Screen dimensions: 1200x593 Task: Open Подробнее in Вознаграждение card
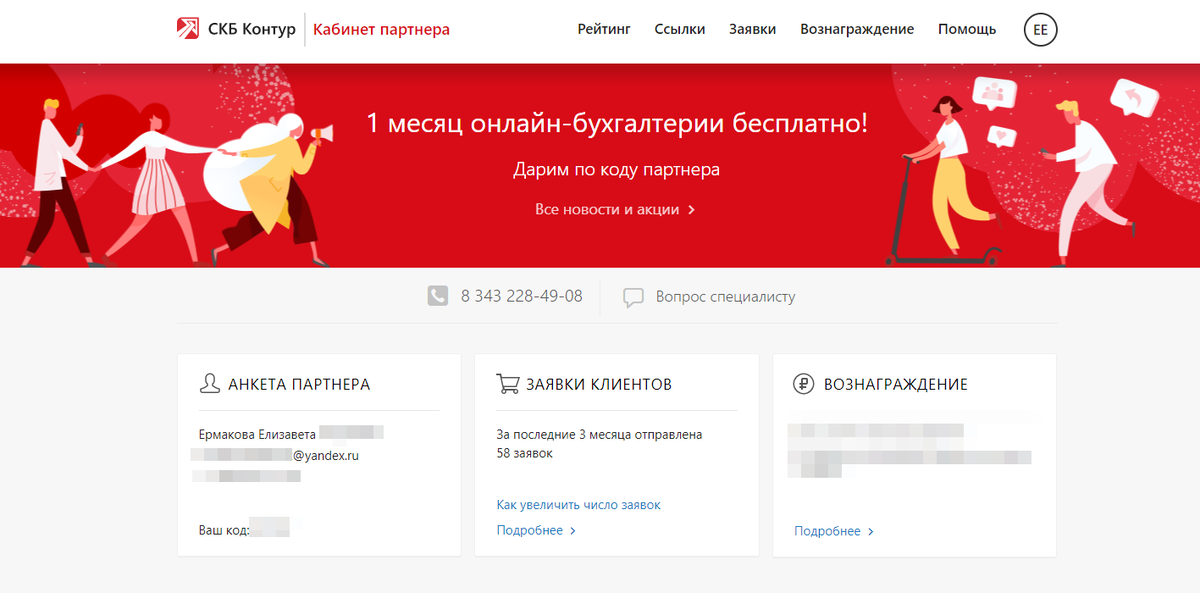tap(827, 531)
